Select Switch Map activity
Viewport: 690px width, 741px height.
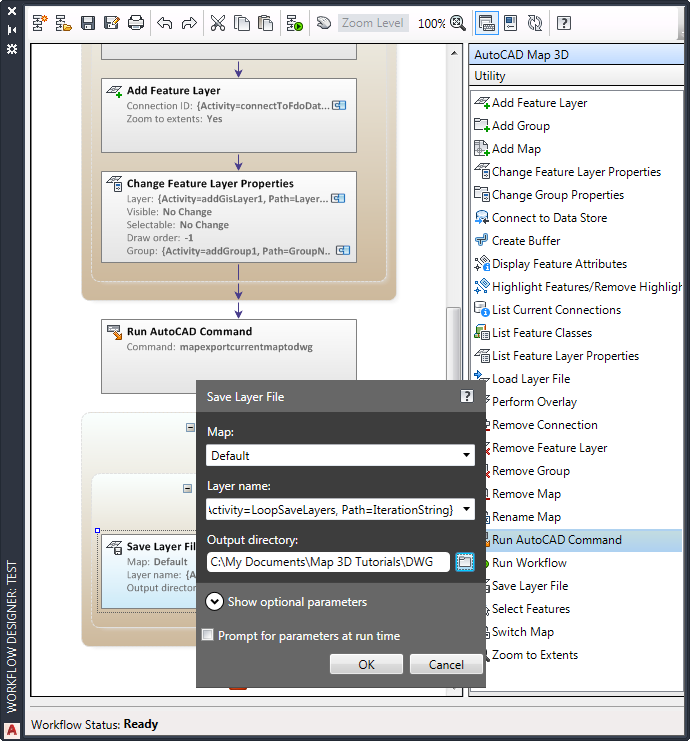coord(522,632)
